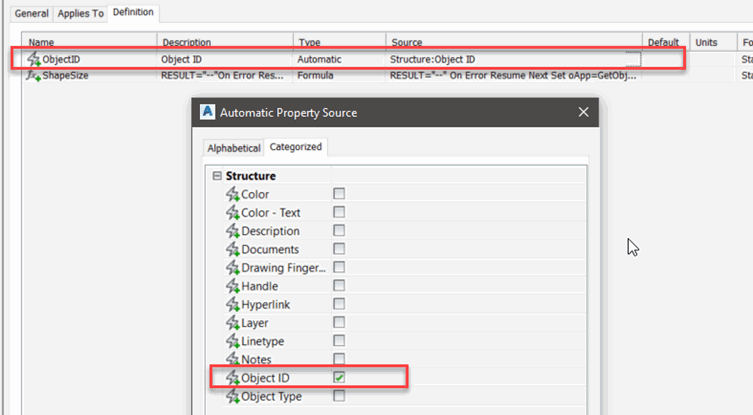Tick the Handle property checkbox
Image resolution: width=753 pixels, height=415 pixels.
339,286
